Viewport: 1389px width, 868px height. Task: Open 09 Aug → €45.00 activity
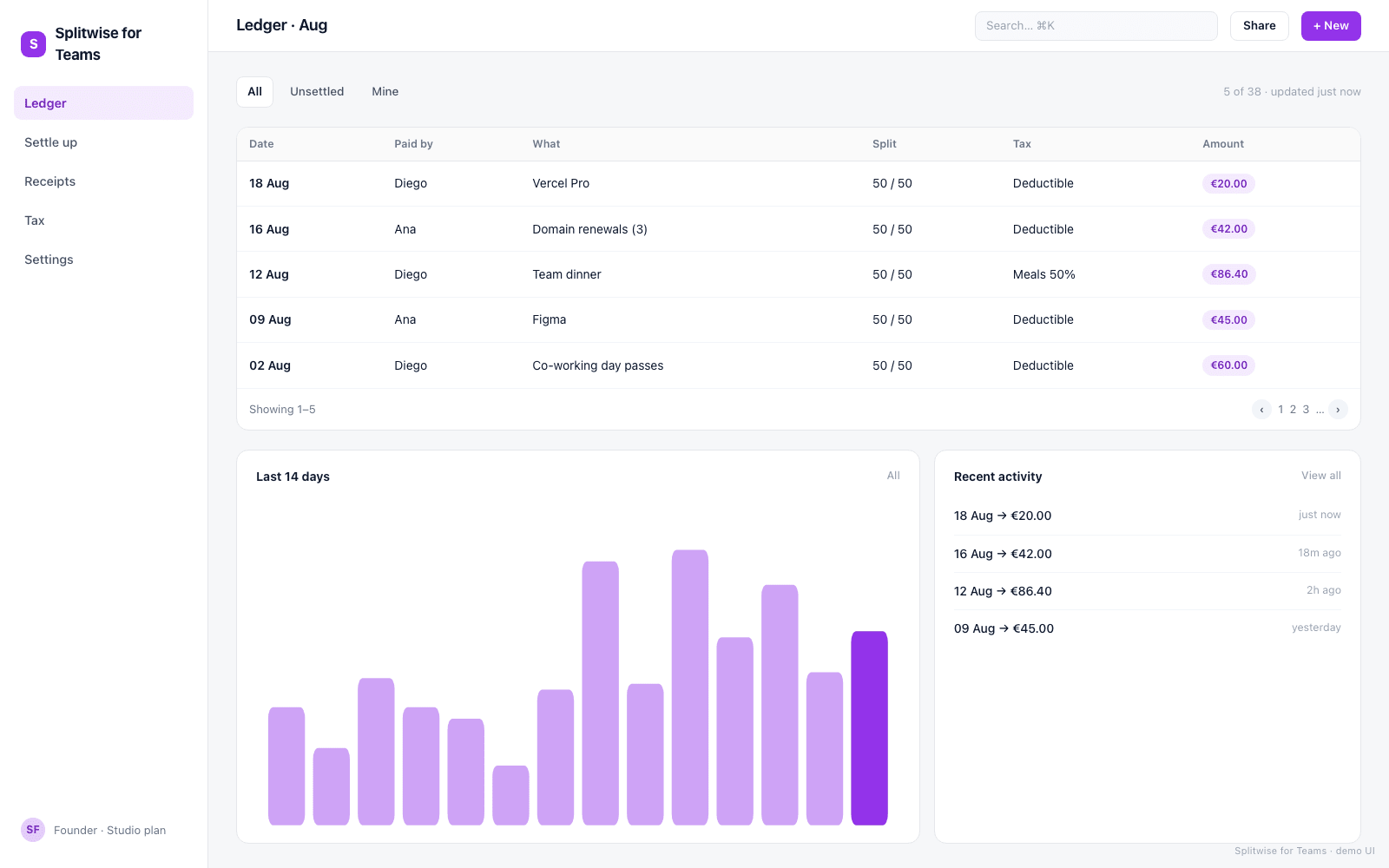coord(1147,628)
